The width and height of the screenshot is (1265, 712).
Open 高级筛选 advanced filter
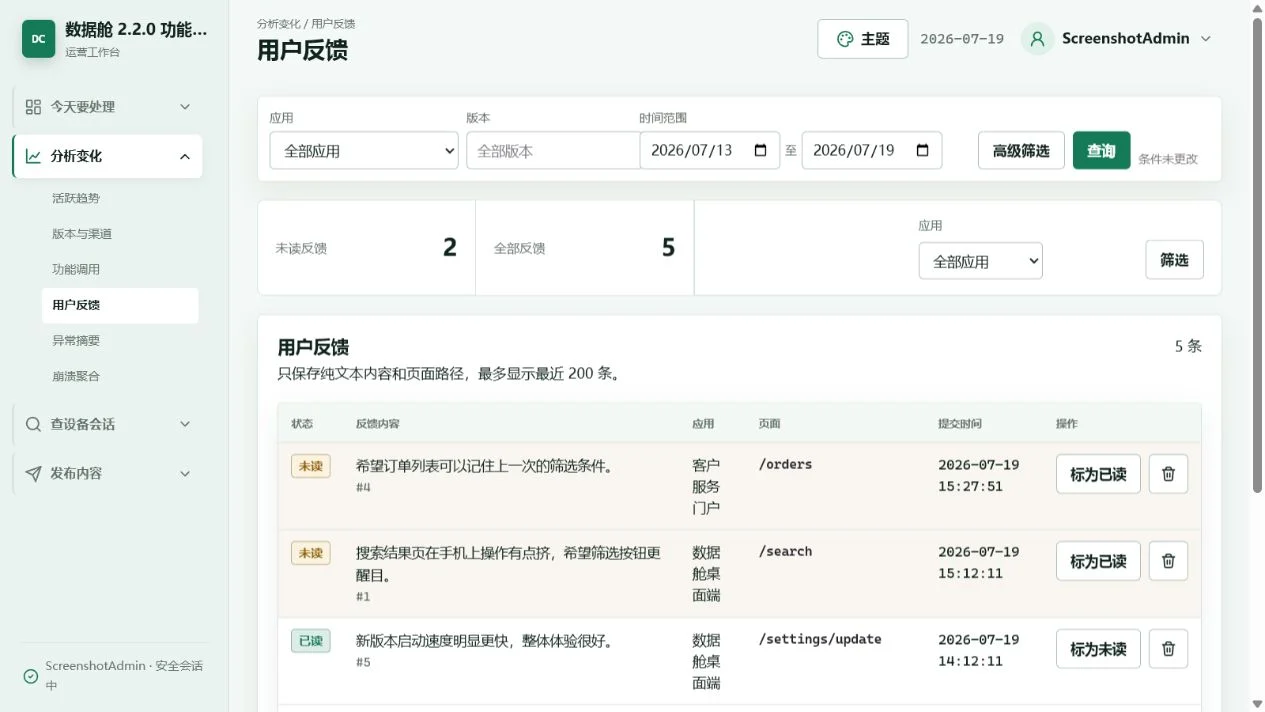(x=1021, y=150)
